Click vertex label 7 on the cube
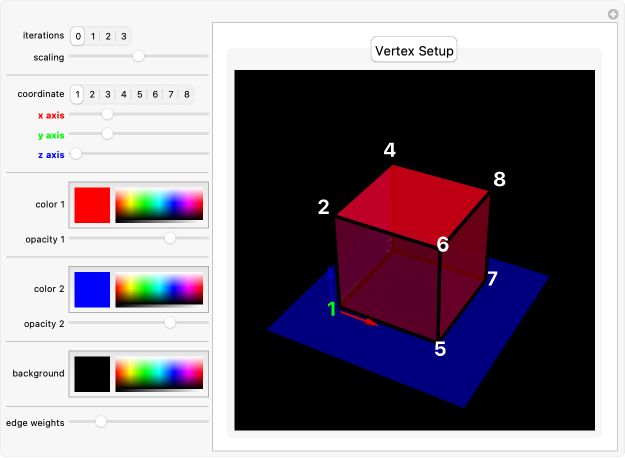625x458 pixels. pos(493,278)
